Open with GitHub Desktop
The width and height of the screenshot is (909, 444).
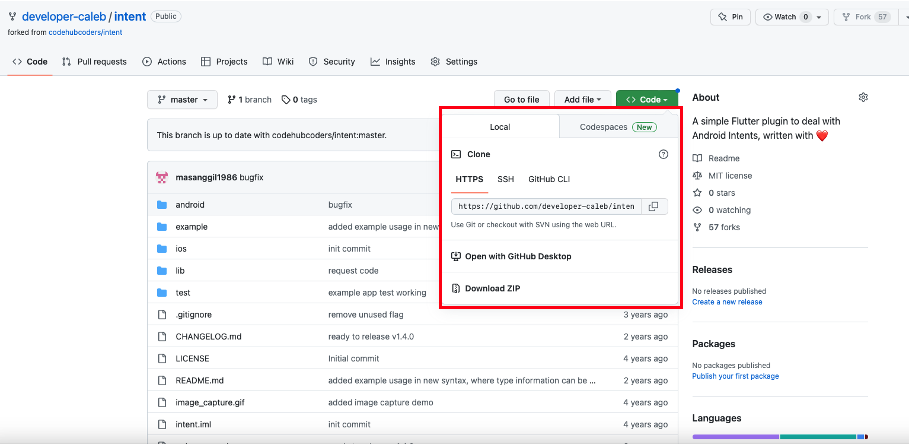tap(511, 256)
